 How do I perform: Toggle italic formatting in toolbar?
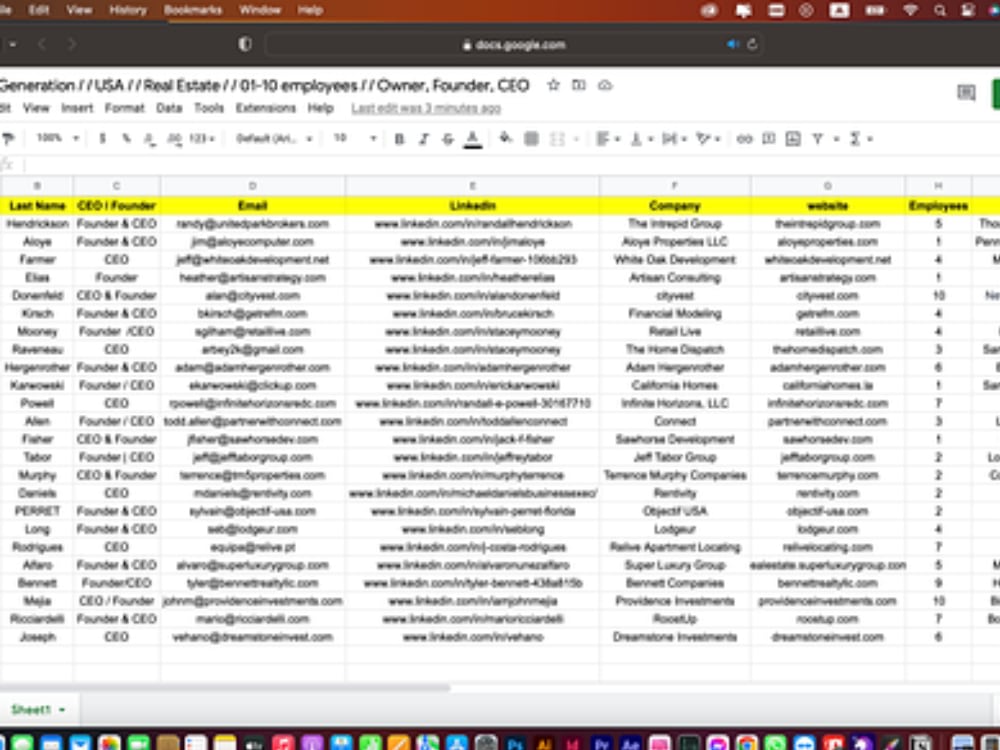[423, 138]
